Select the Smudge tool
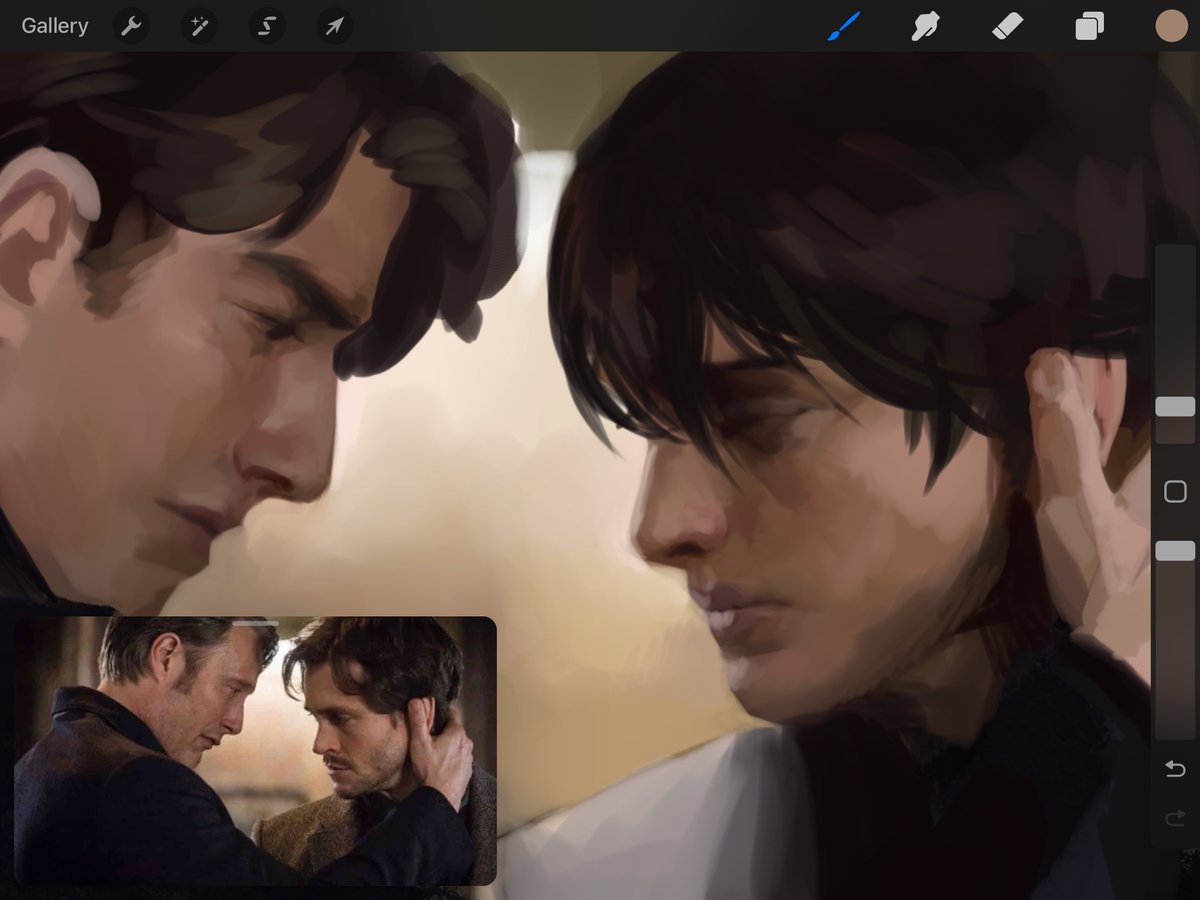 click(925, 26)
